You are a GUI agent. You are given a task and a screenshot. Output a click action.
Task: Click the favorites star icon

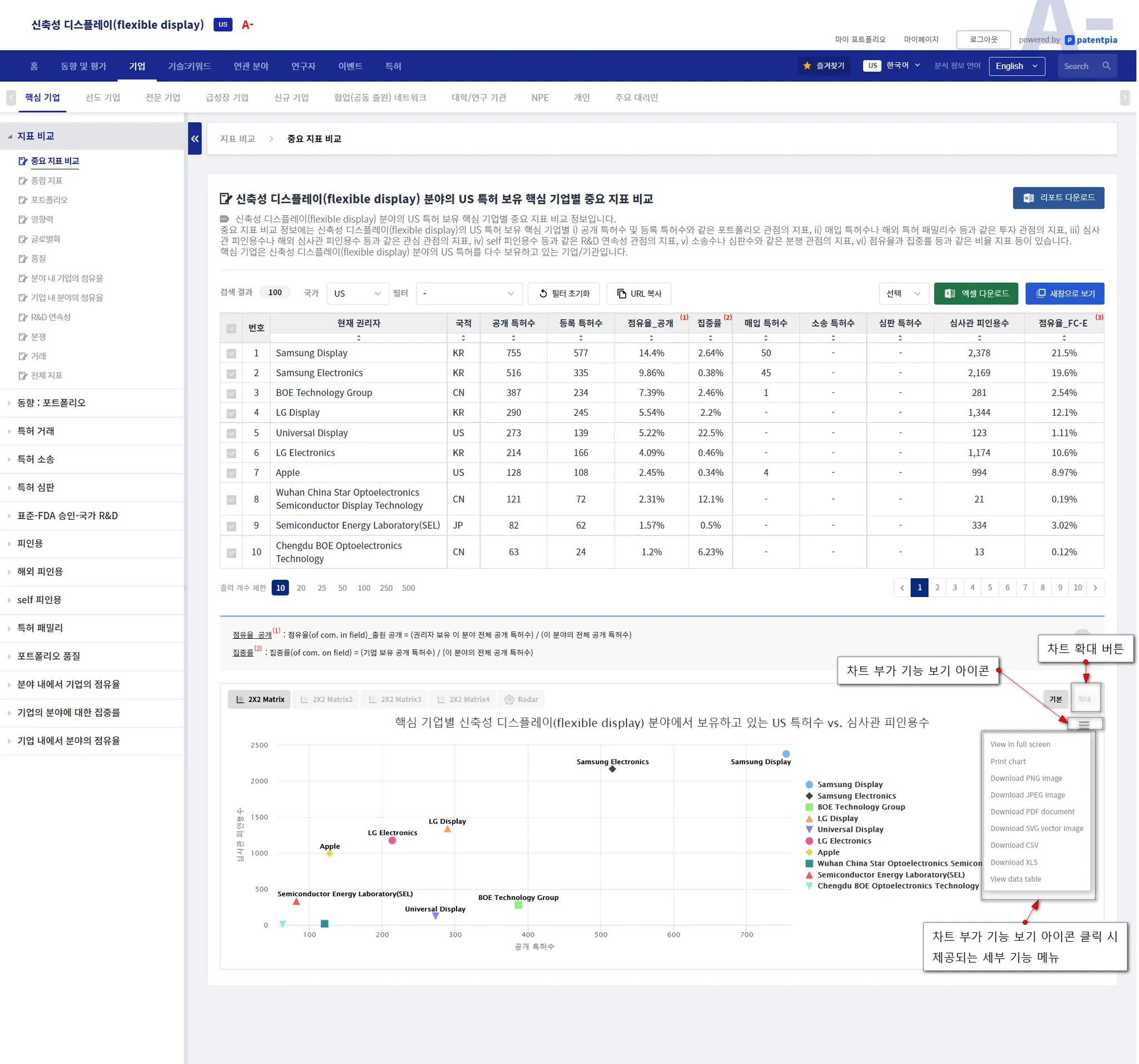click(x=808, y=66)
